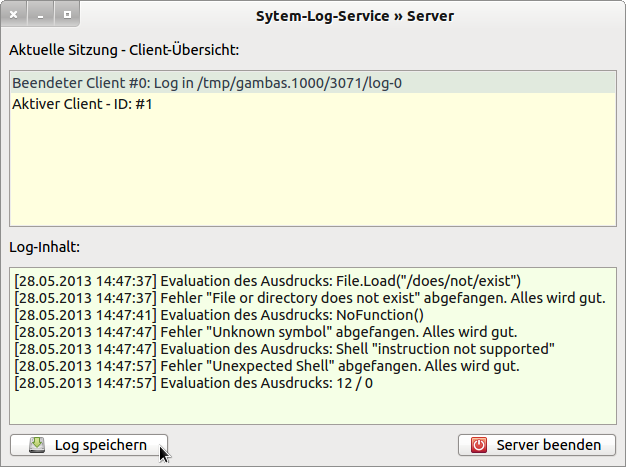Maximize the server window
The width and height of the screenshot is (626, 467).
67,16
